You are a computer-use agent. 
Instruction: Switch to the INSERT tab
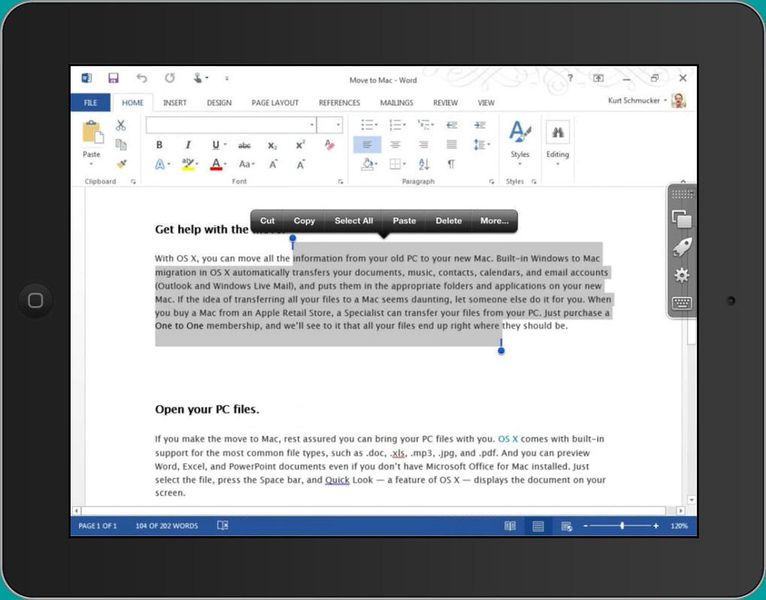click(x=175, y=103)
